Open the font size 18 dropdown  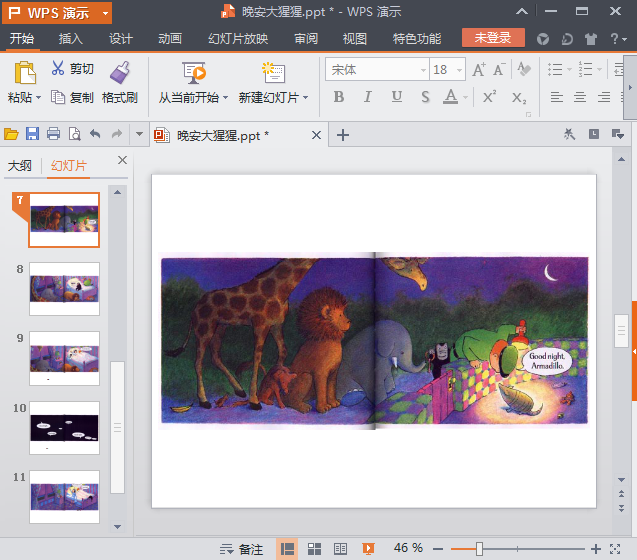459,70
